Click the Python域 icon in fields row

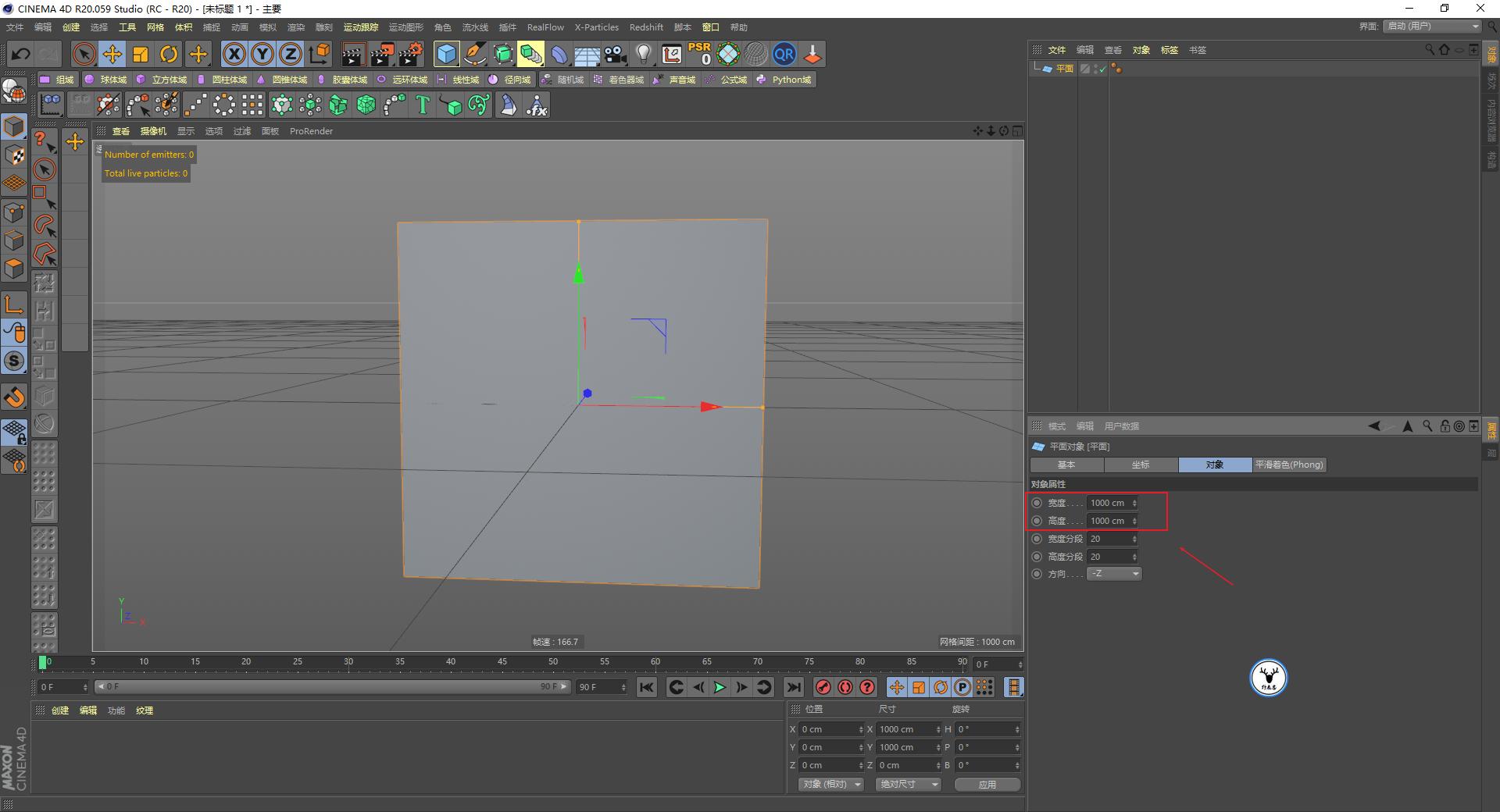pyautogui.click(x=784, y=79)
